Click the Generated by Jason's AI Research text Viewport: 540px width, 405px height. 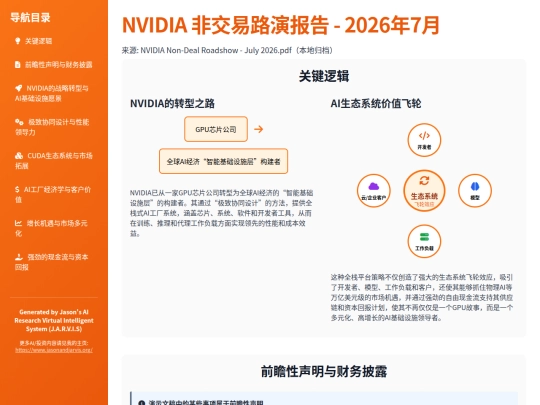coord(54,320)
